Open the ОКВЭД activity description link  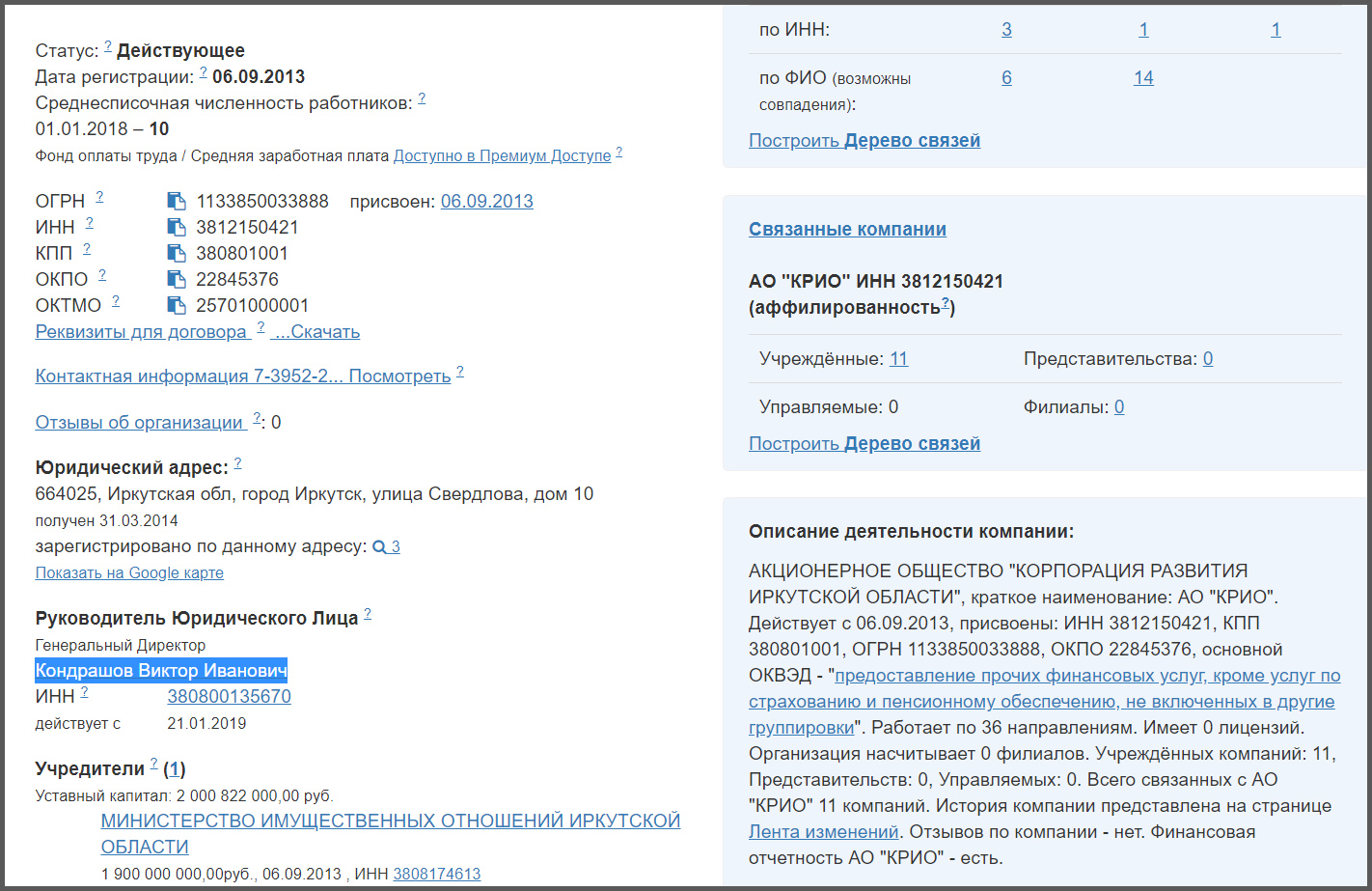click(1044, 701)
